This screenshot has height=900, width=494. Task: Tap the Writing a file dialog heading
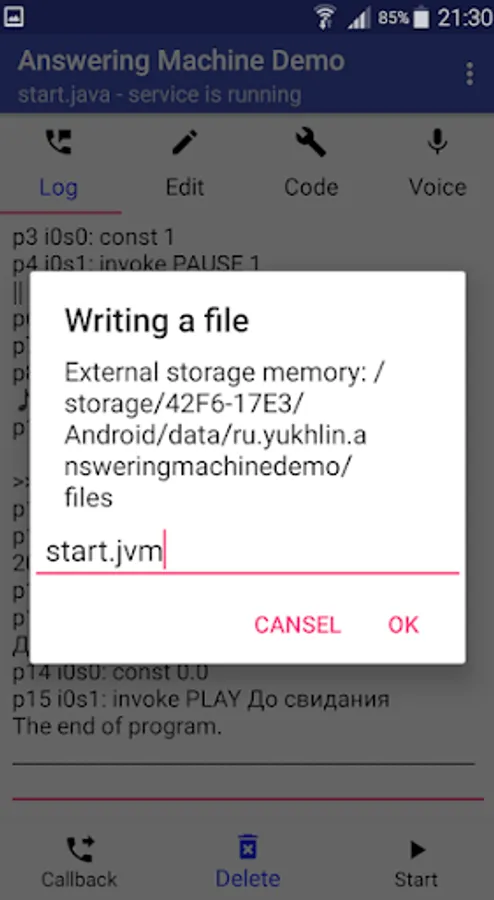(157, 320)
